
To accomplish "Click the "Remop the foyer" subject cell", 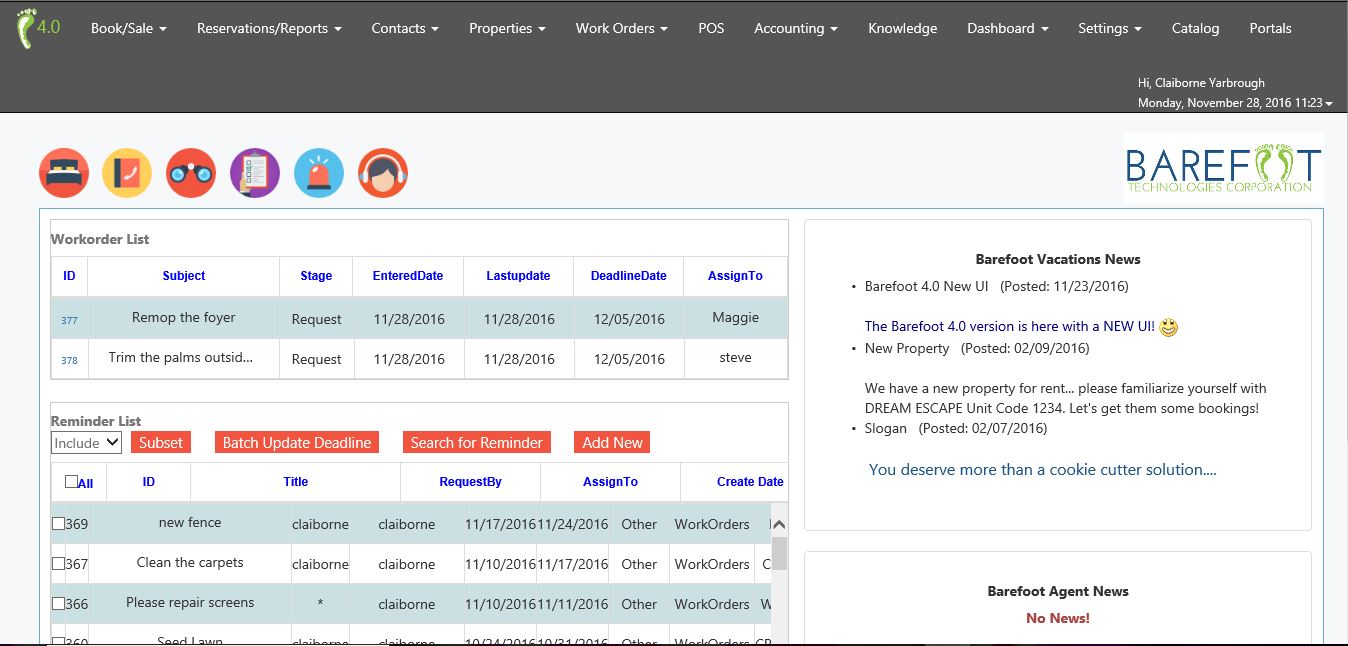I will 184,318.
